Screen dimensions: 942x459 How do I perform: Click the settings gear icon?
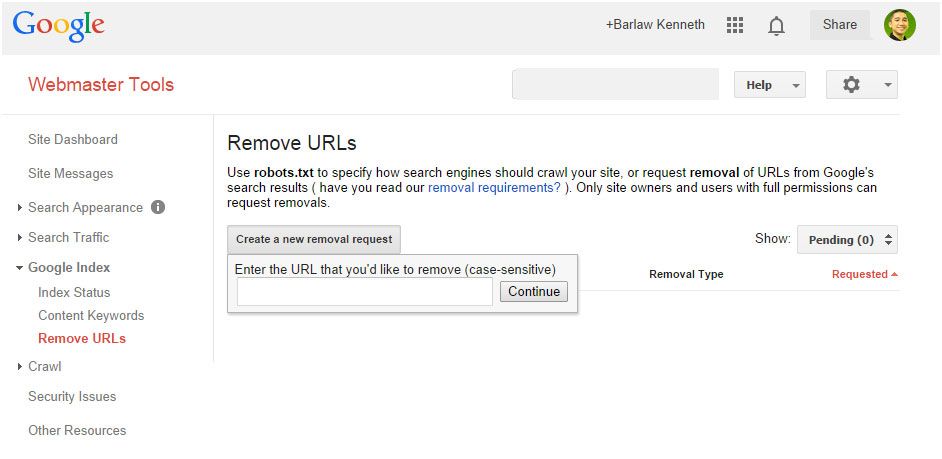[851, 85]
